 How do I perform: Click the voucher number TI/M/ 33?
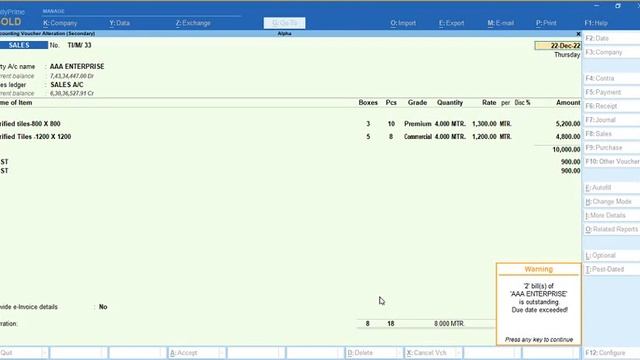[79, 45]
